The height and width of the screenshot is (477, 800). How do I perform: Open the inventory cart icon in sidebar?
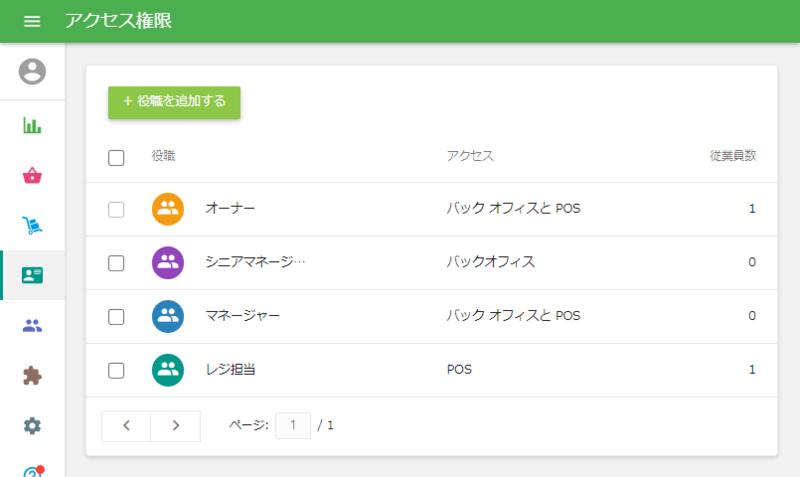click(32, 226)
